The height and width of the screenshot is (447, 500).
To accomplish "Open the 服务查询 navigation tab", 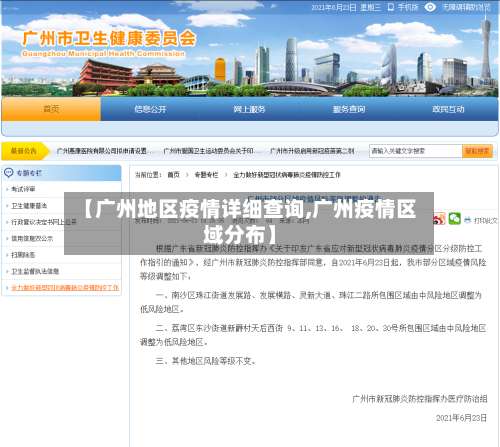I will click(x=349, y=109).
